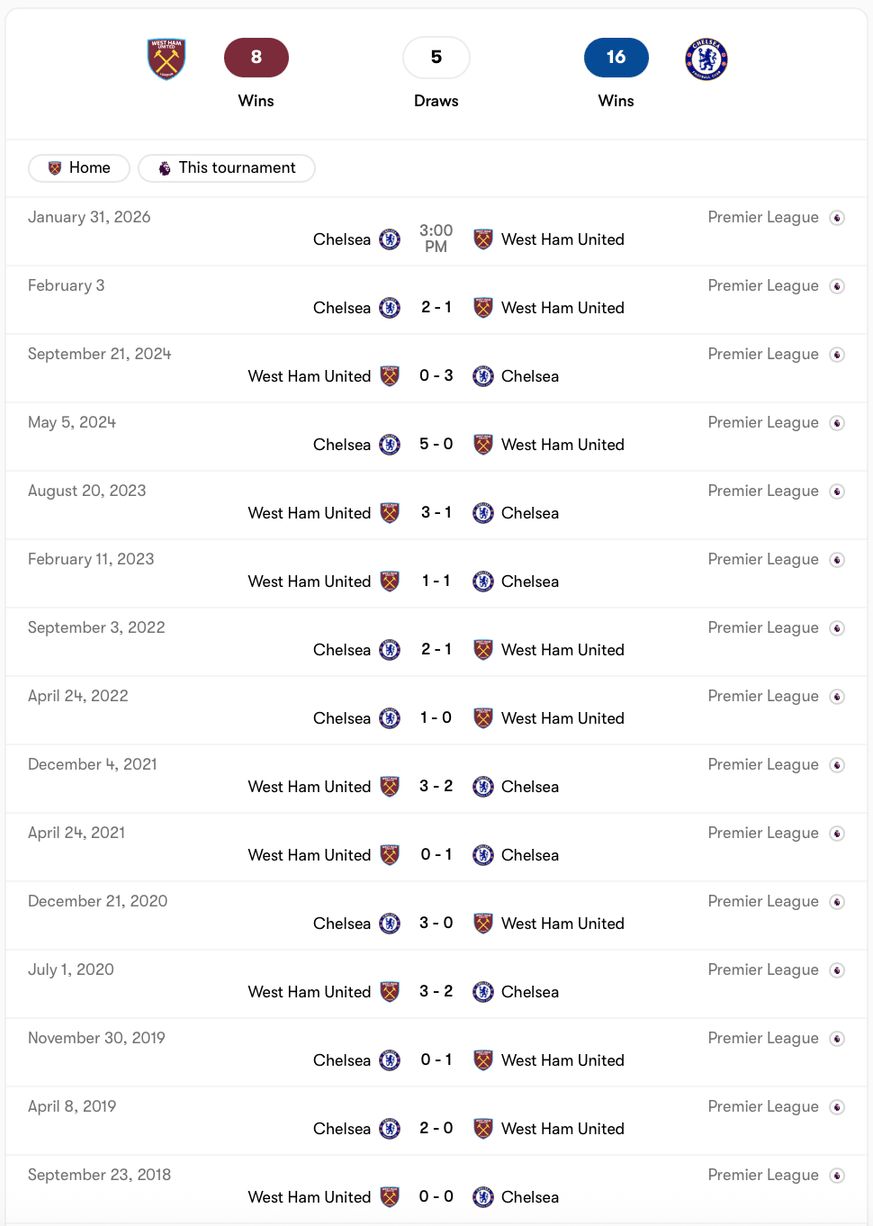873x1226 pixels.
Task: Click Premier League icon on August 20, 2023 row
Action: click(837, 492)
